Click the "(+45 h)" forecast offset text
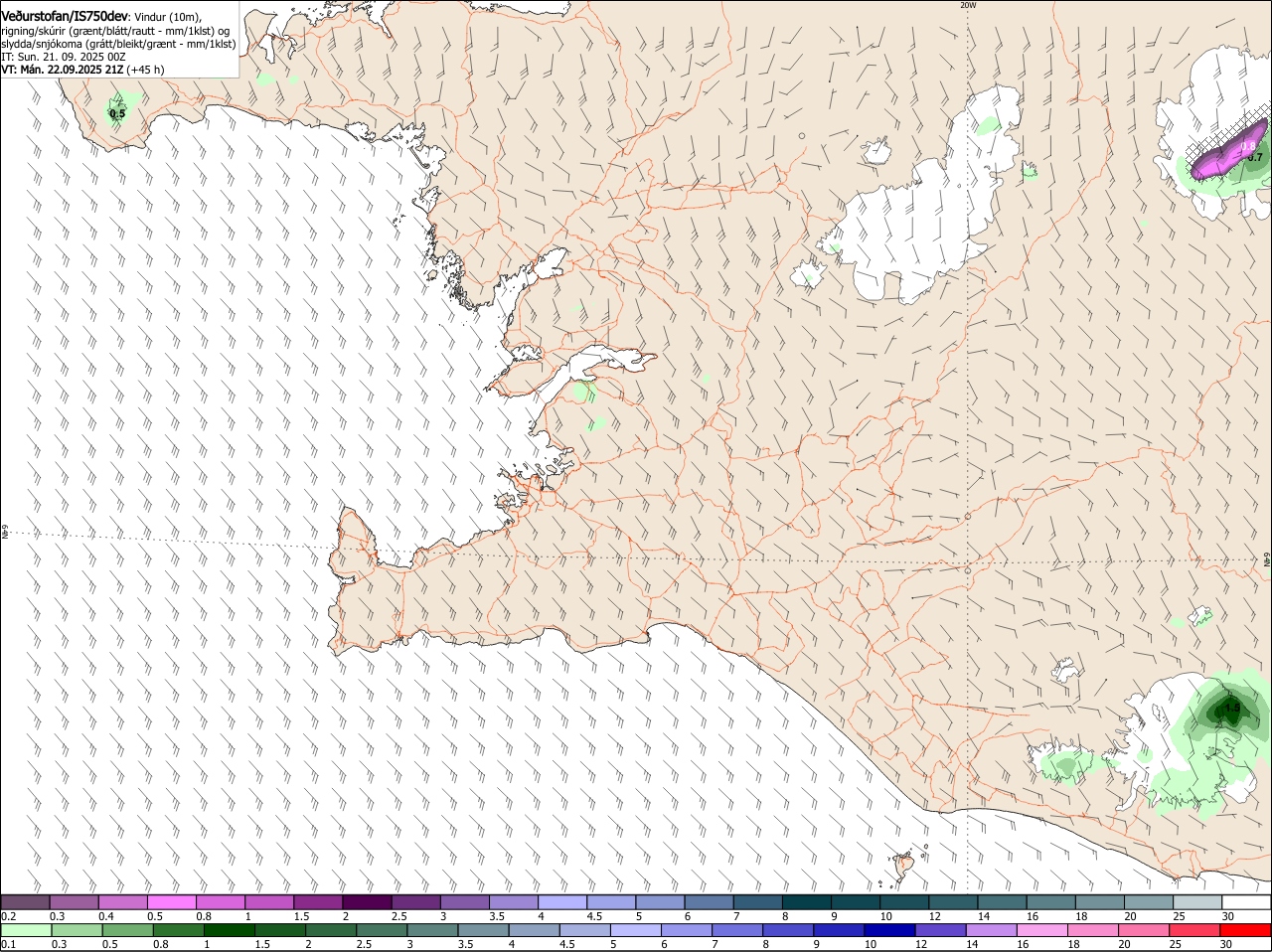Screen dimensions: 1272x952 pyautogui.click(x=145, y=70)
